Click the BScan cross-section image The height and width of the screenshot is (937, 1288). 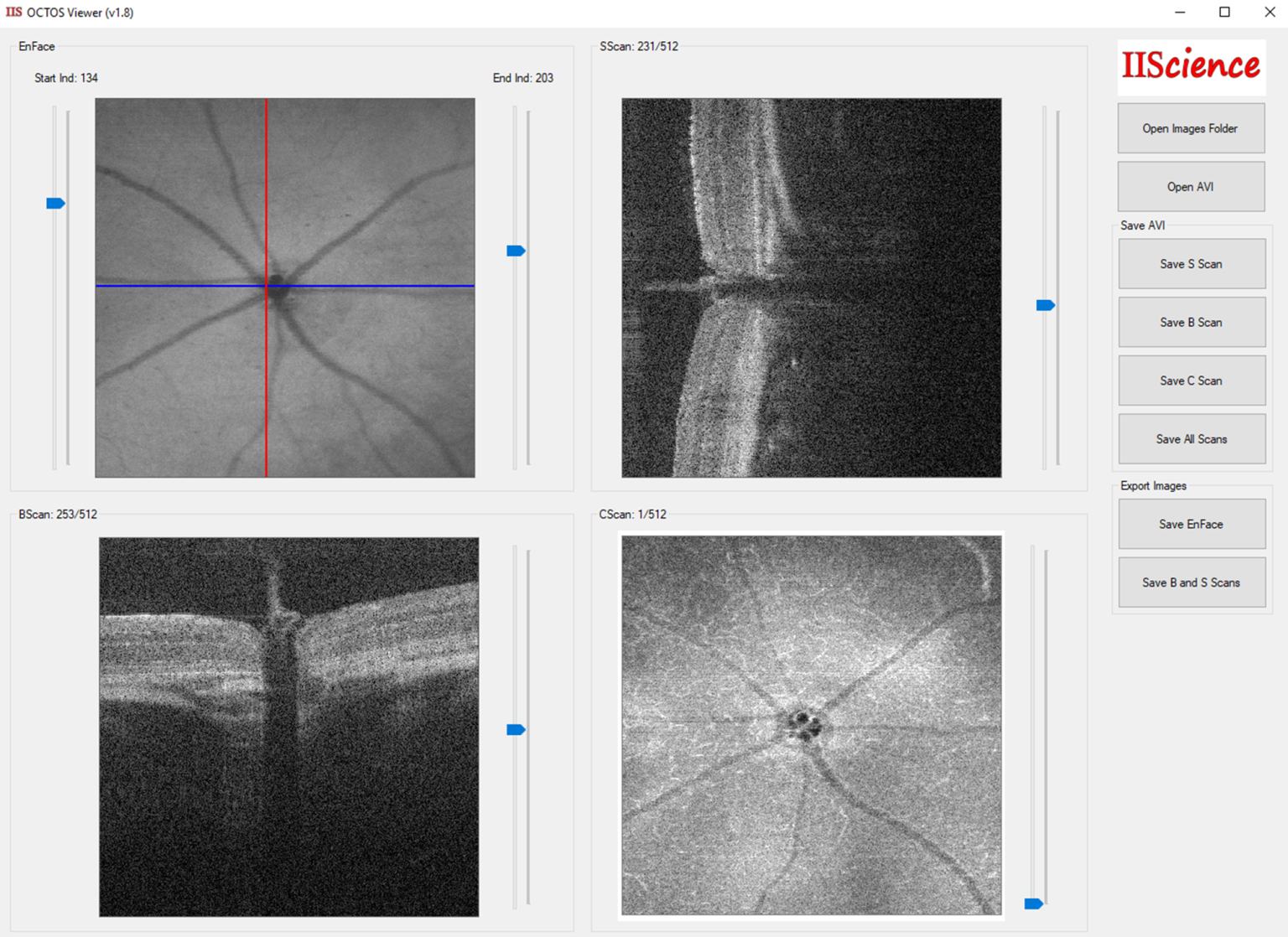click(288, 727)
